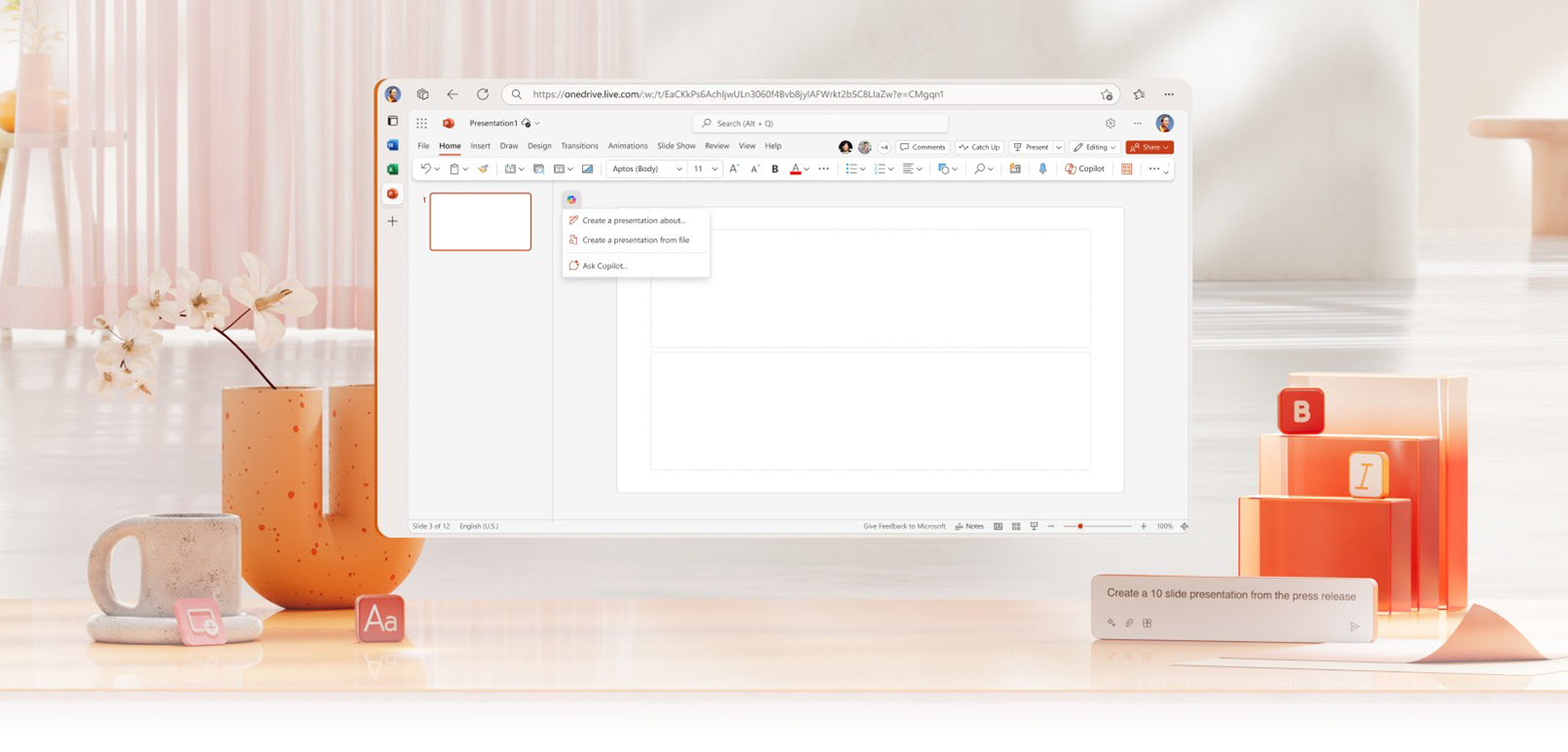Open the Present options arrow

[1058, 148]
